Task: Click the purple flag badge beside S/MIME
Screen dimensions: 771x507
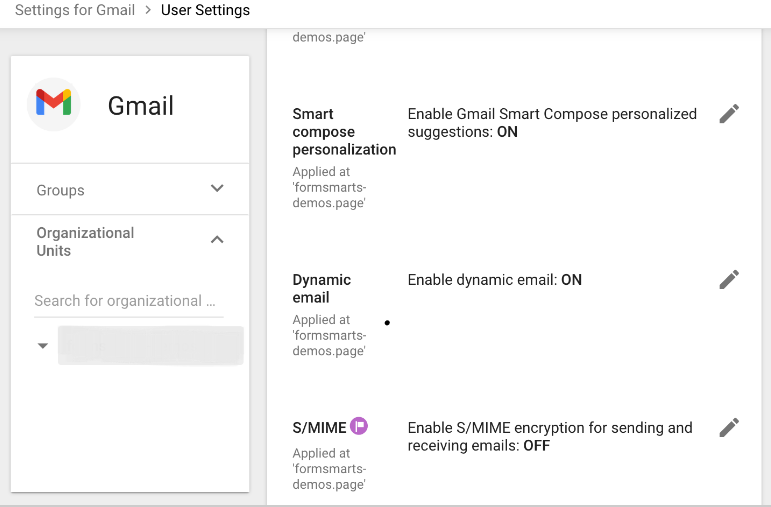Action: [x=359, y=426]
